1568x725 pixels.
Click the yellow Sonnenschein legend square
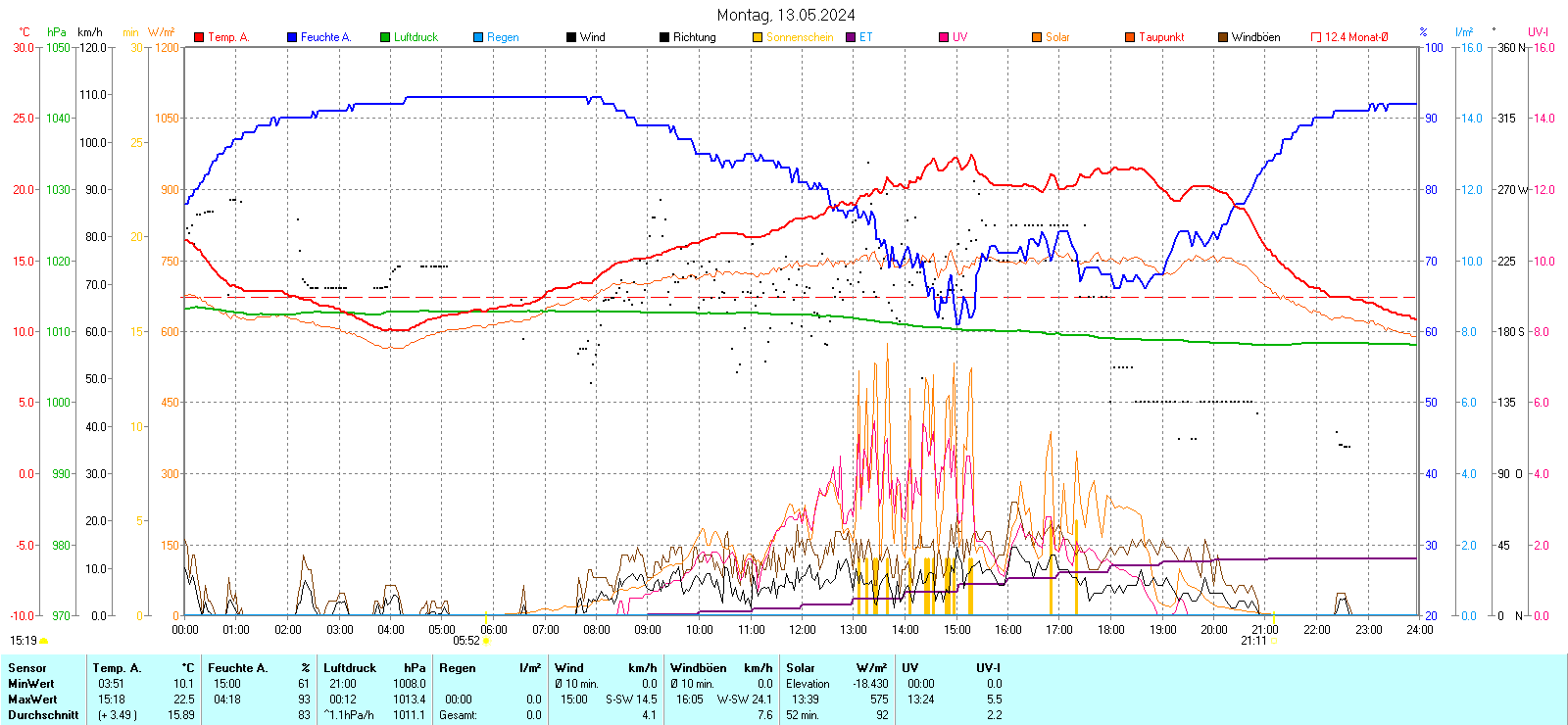coord(758,37)
